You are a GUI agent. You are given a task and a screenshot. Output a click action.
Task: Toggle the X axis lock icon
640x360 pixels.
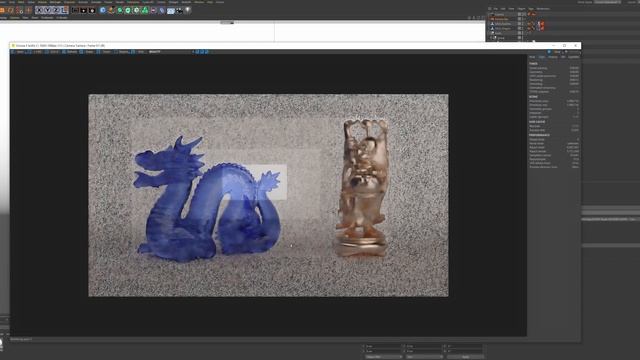tap(40, 10)
